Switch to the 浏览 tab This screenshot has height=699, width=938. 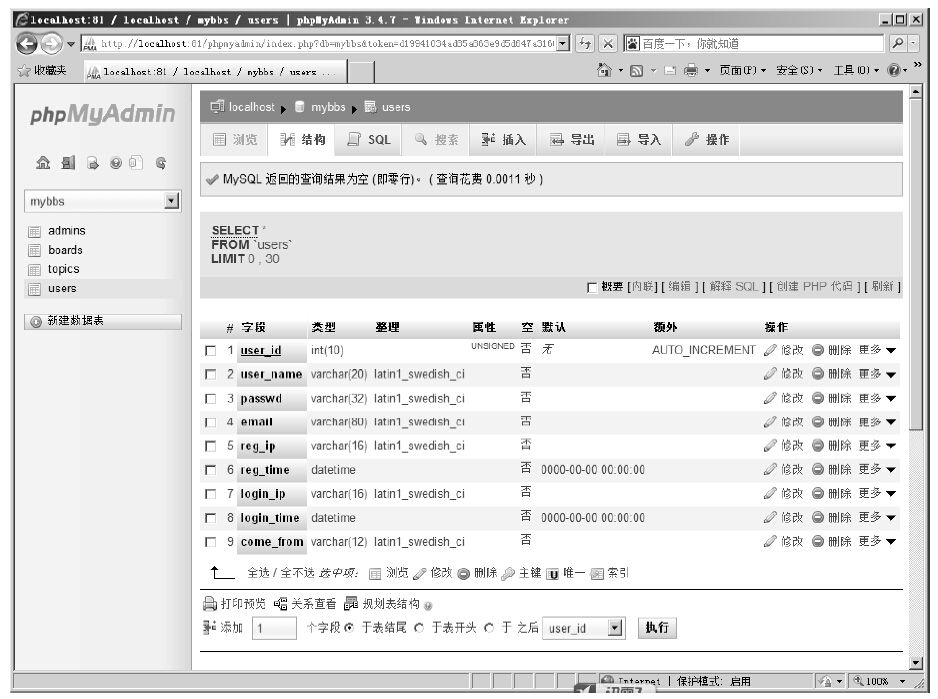(x=234, y=140)
